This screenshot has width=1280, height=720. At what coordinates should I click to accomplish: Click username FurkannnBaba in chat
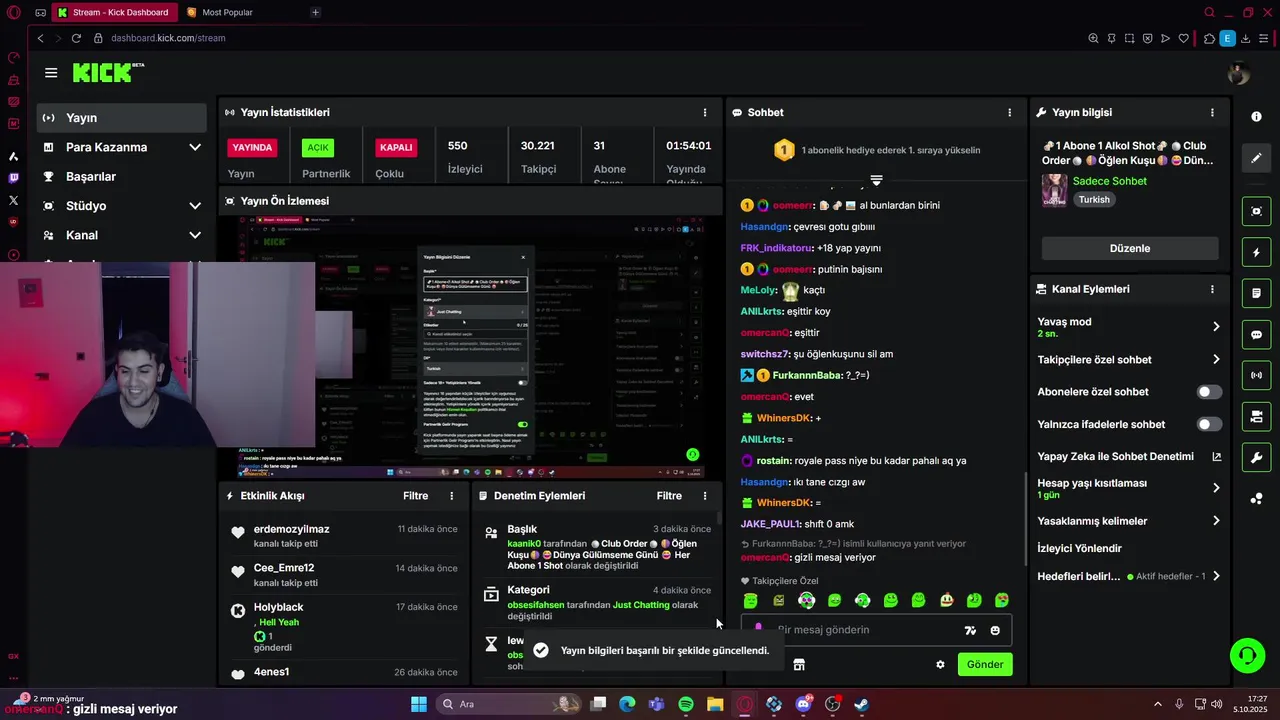[x=808, y=375]
